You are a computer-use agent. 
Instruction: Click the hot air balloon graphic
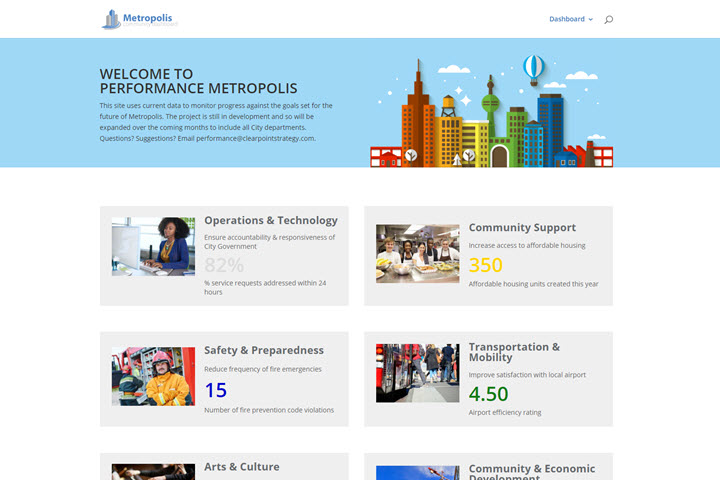535,68
